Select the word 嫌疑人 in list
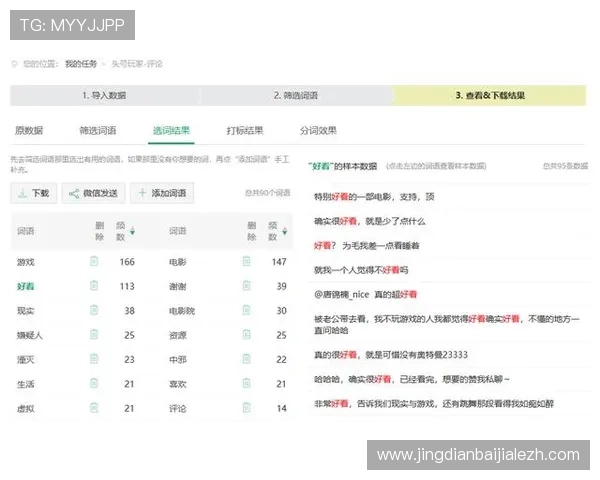This screenshot has width=600, height=480. point(29,336)
